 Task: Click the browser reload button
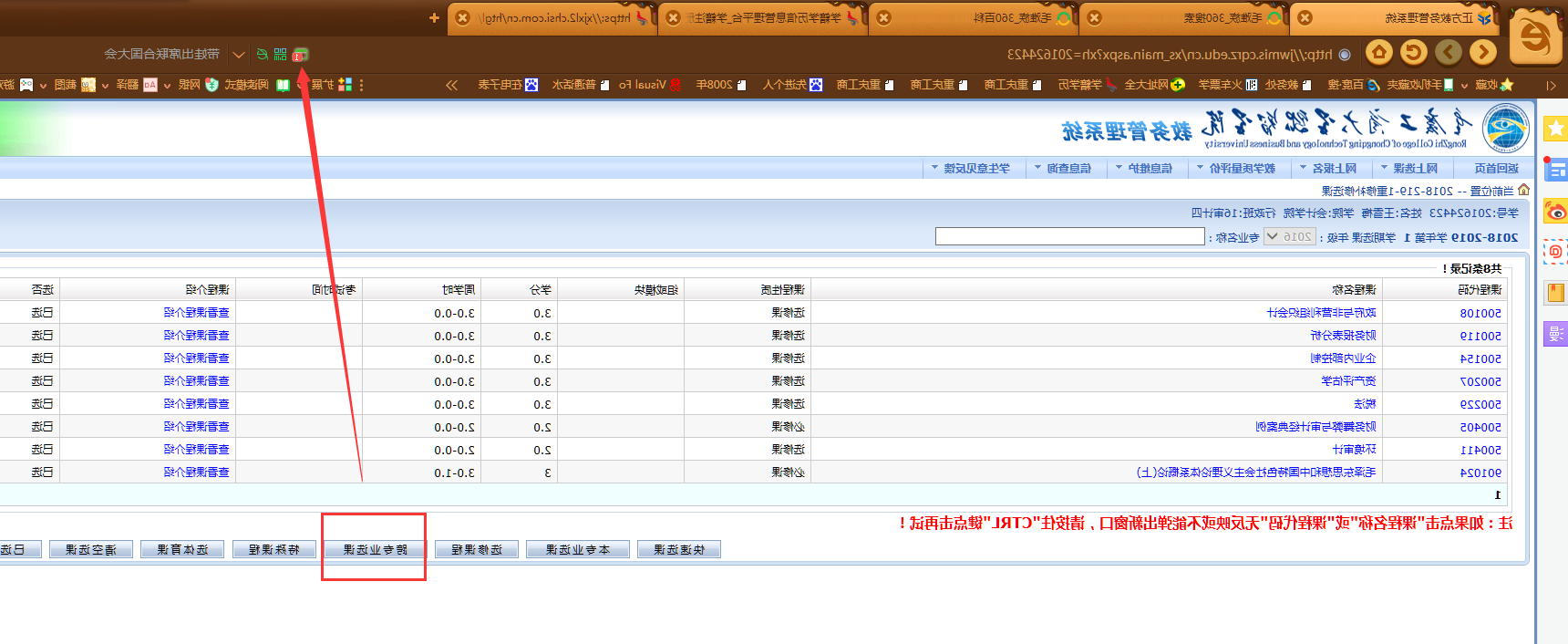(1414, 53)
